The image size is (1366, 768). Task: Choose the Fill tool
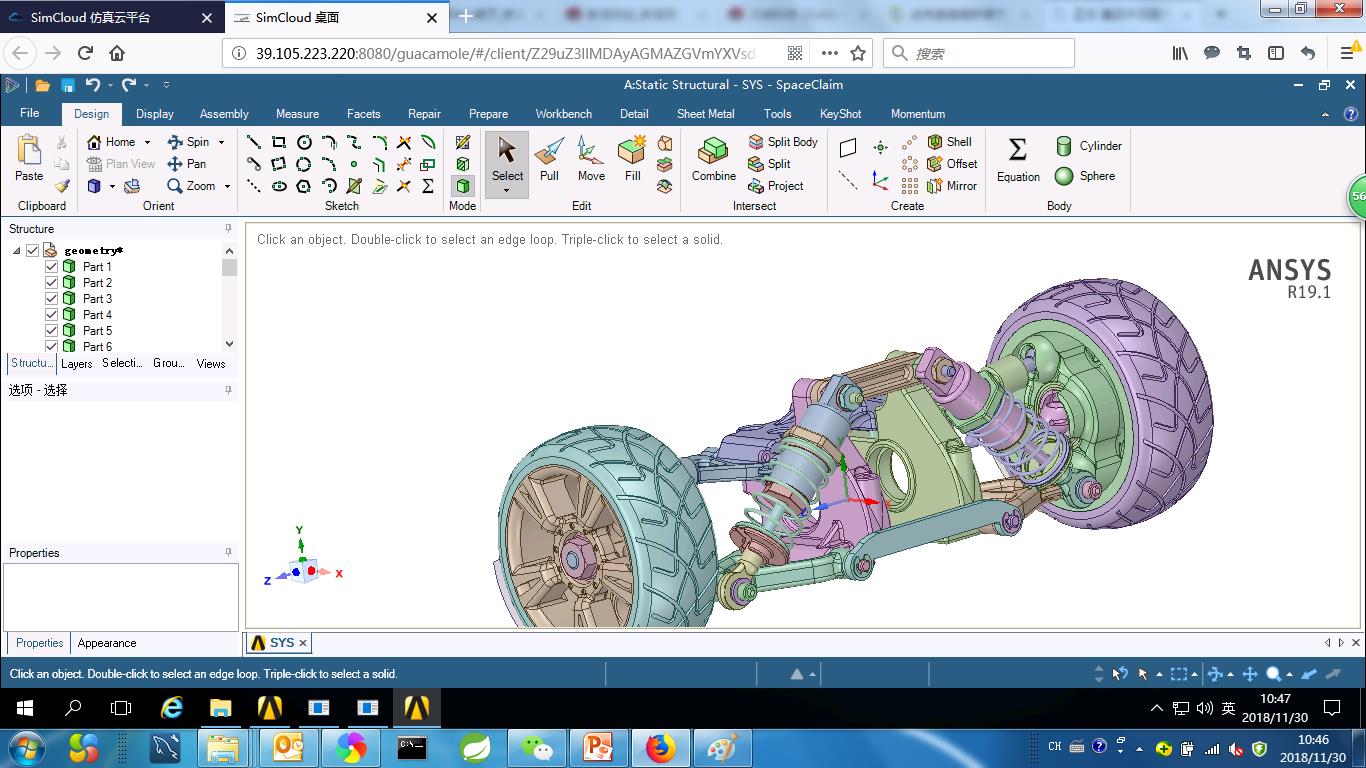coord(632,160)
